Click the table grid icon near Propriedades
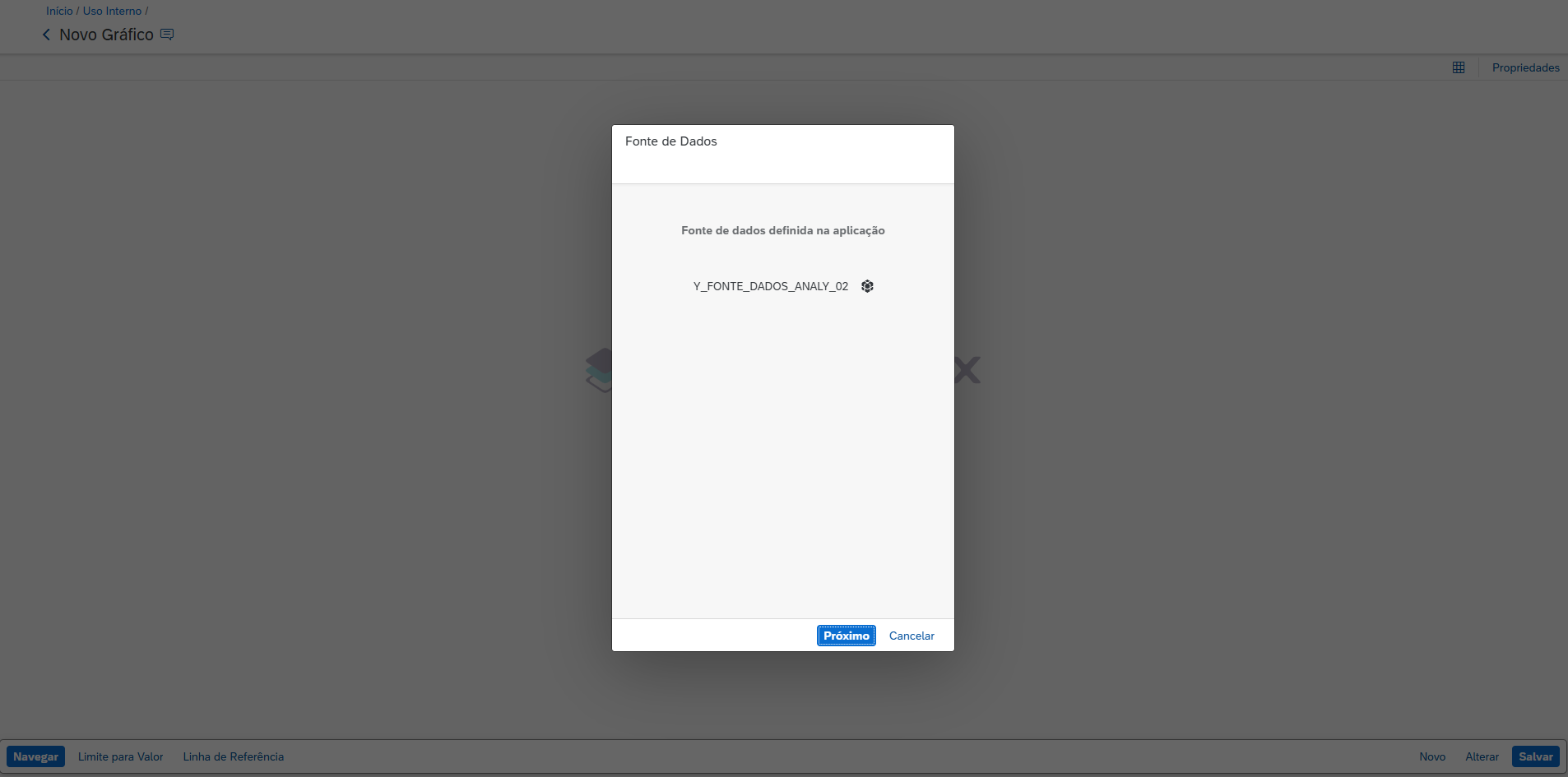The width and height of the screenshot is (1568, 777). click(x=1459, y=67)
